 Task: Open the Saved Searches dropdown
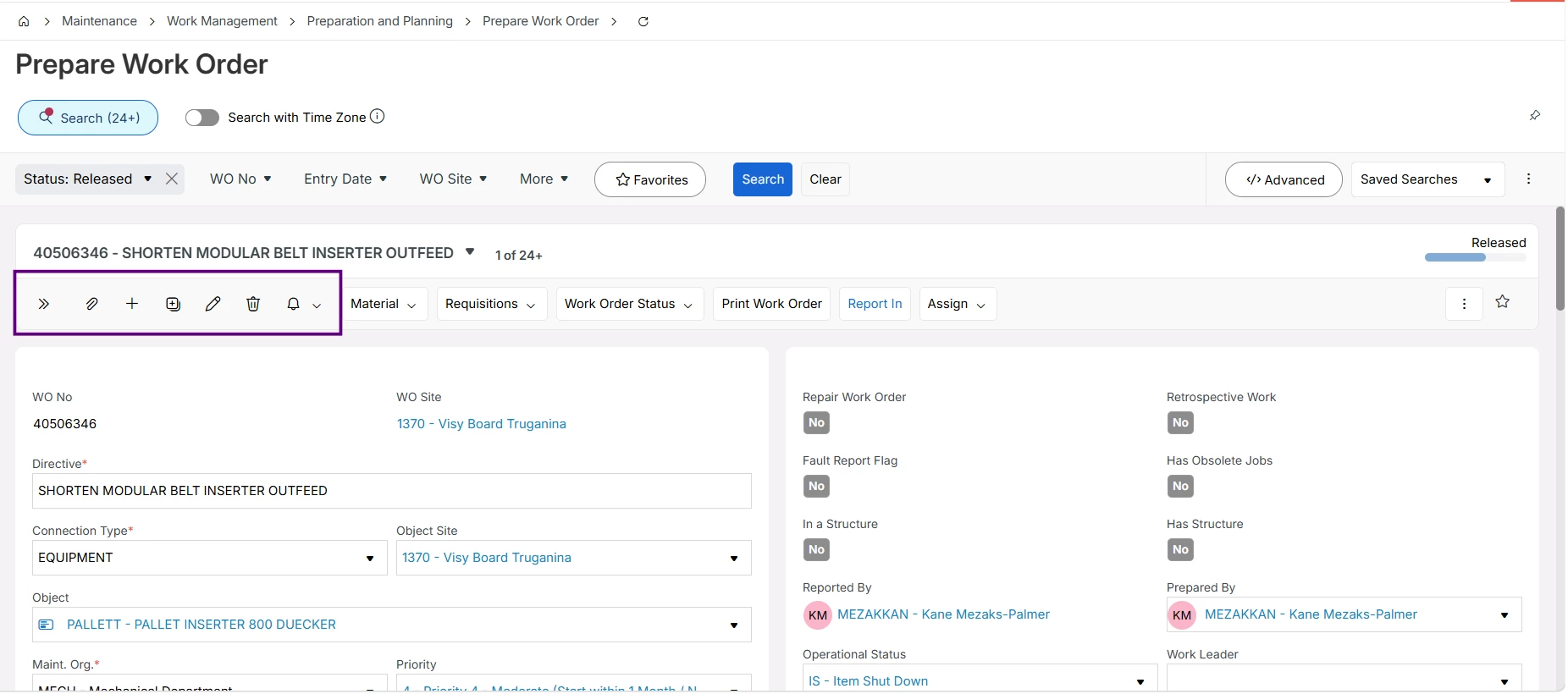(1427, 179)
